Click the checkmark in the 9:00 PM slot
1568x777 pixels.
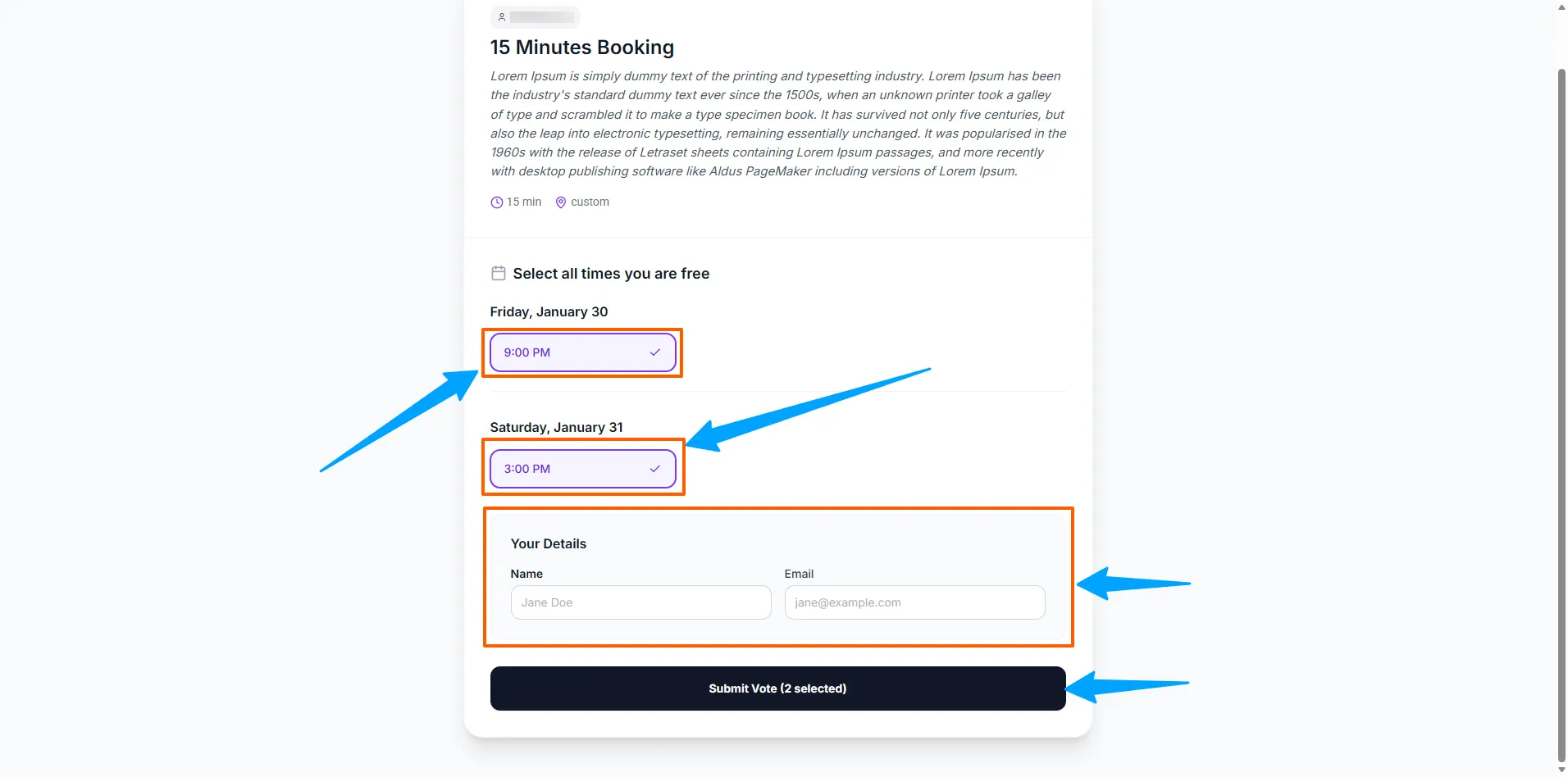tap(655, 352)
